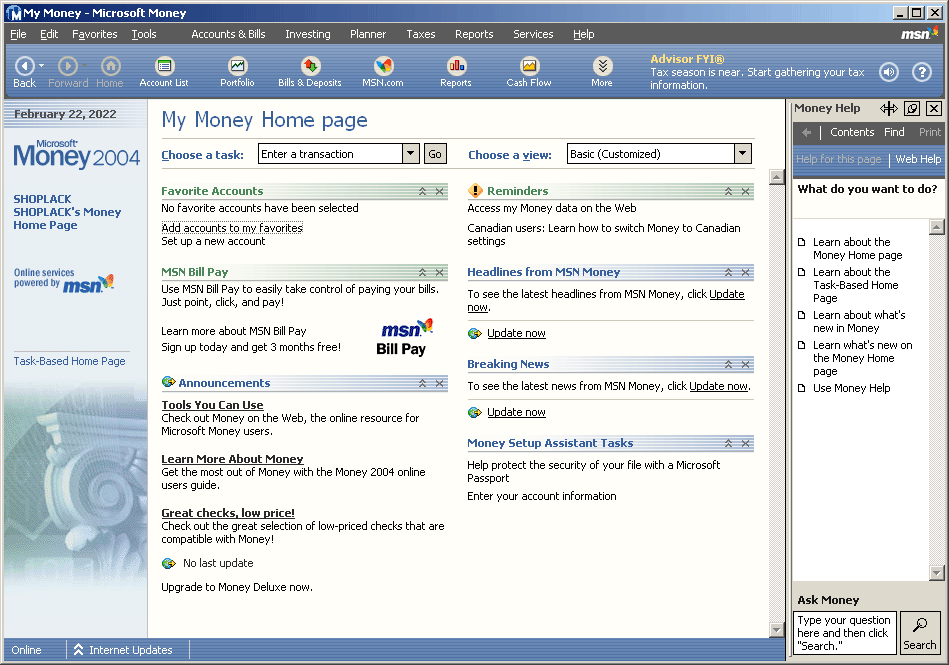Click globe icon next to No last update
Viewport: 949px width, 665px height.
(x=169, y=563)
